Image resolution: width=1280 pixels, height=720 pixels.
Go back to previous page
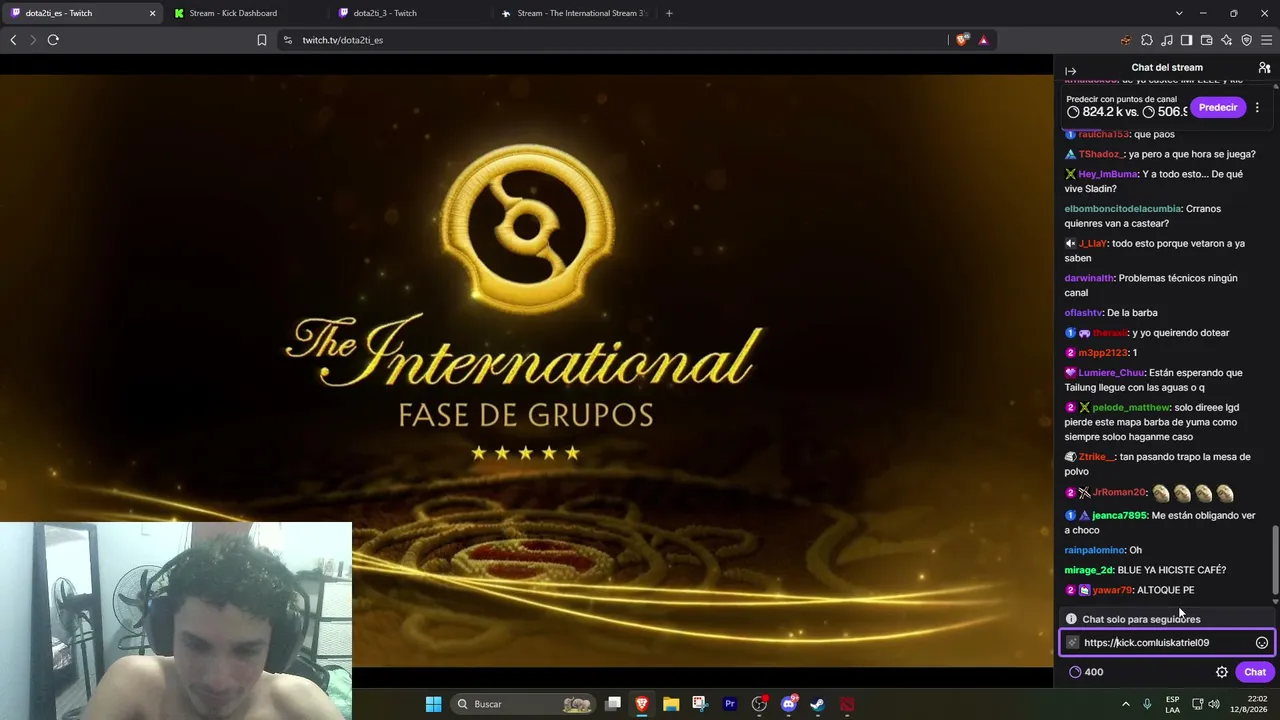[x=13, y=40]
